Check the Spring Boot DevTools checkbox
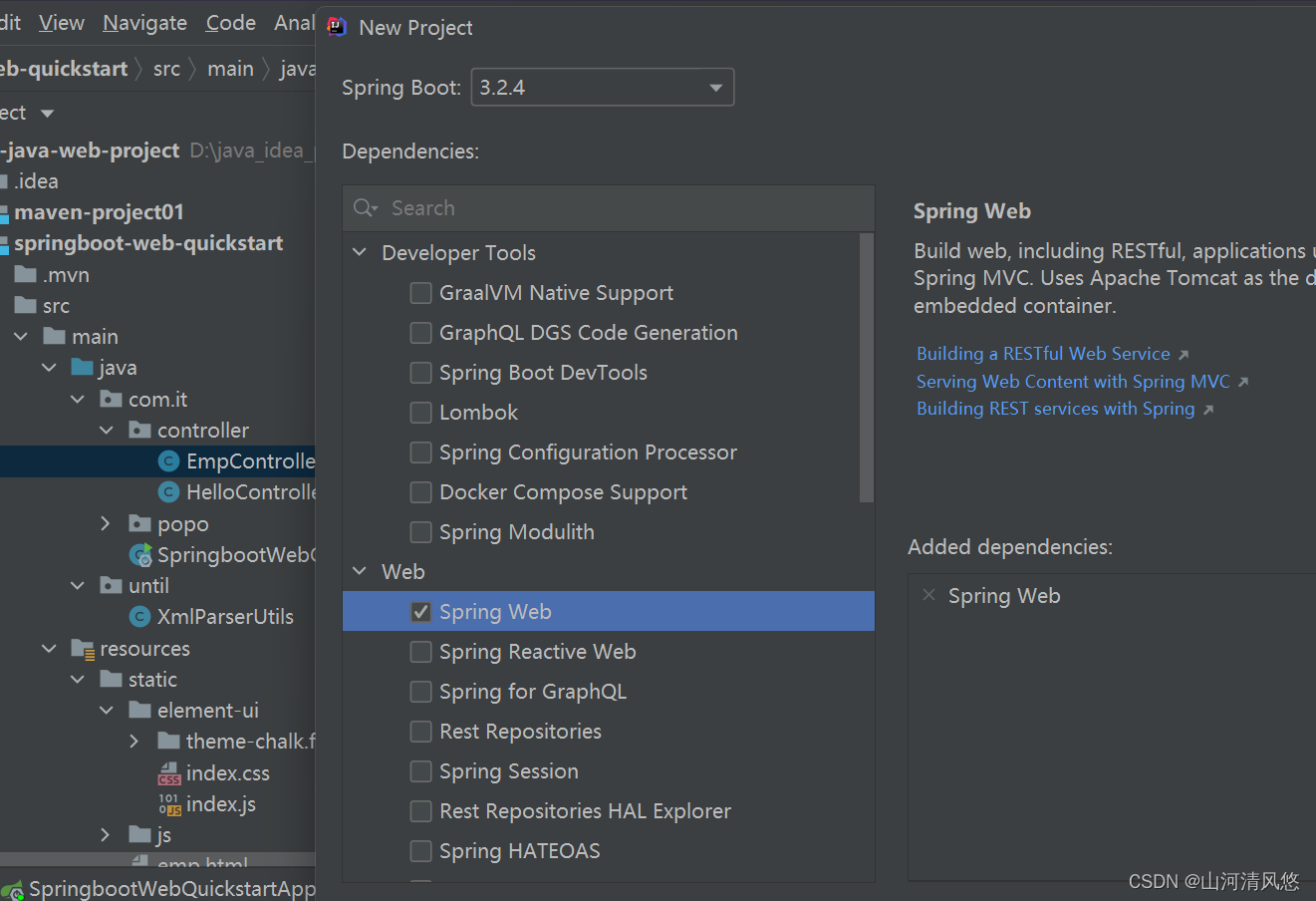The image size is (1316, 901). tap(421, 373)
